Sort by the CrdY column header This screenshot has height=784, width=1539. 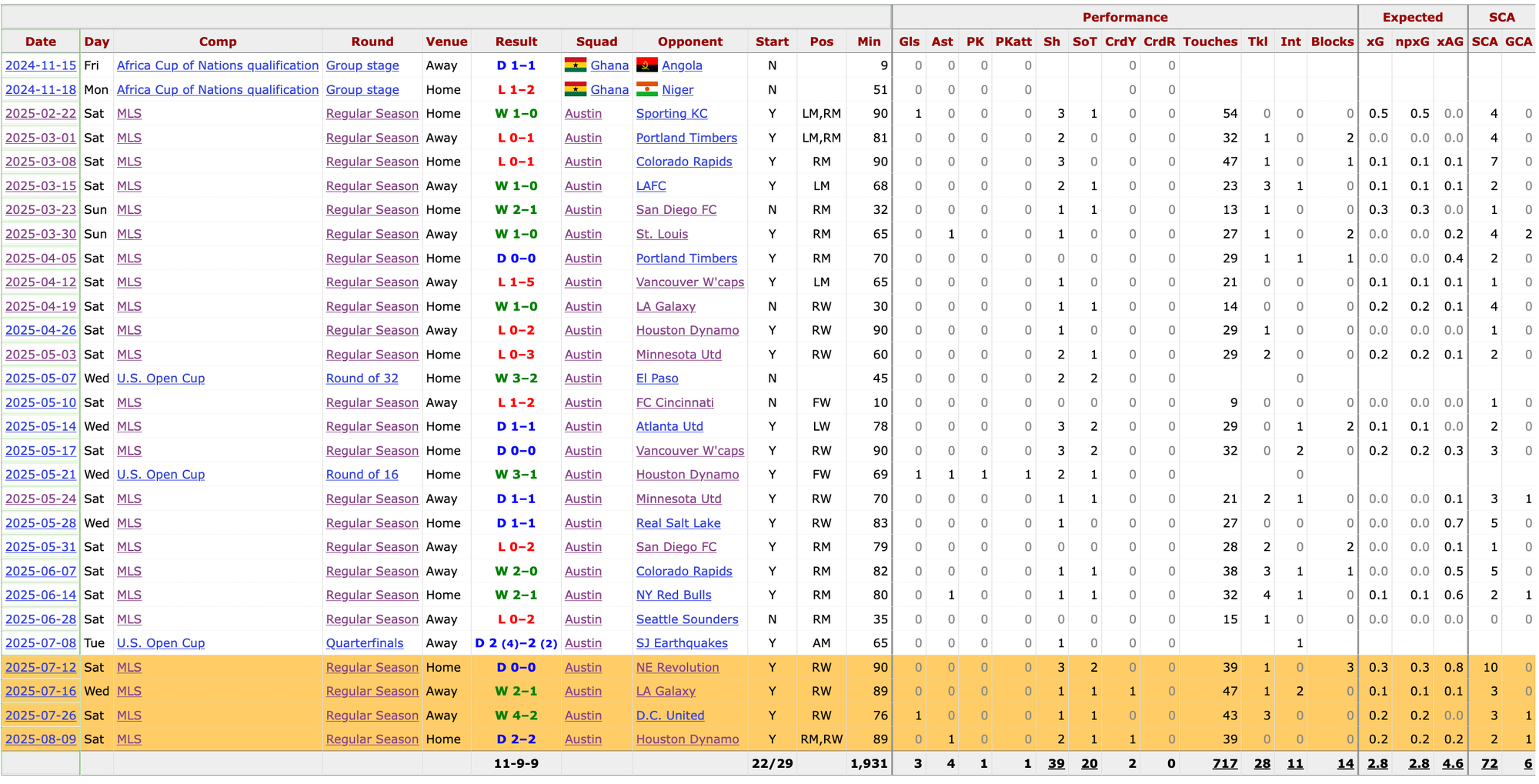point(1120,42)
